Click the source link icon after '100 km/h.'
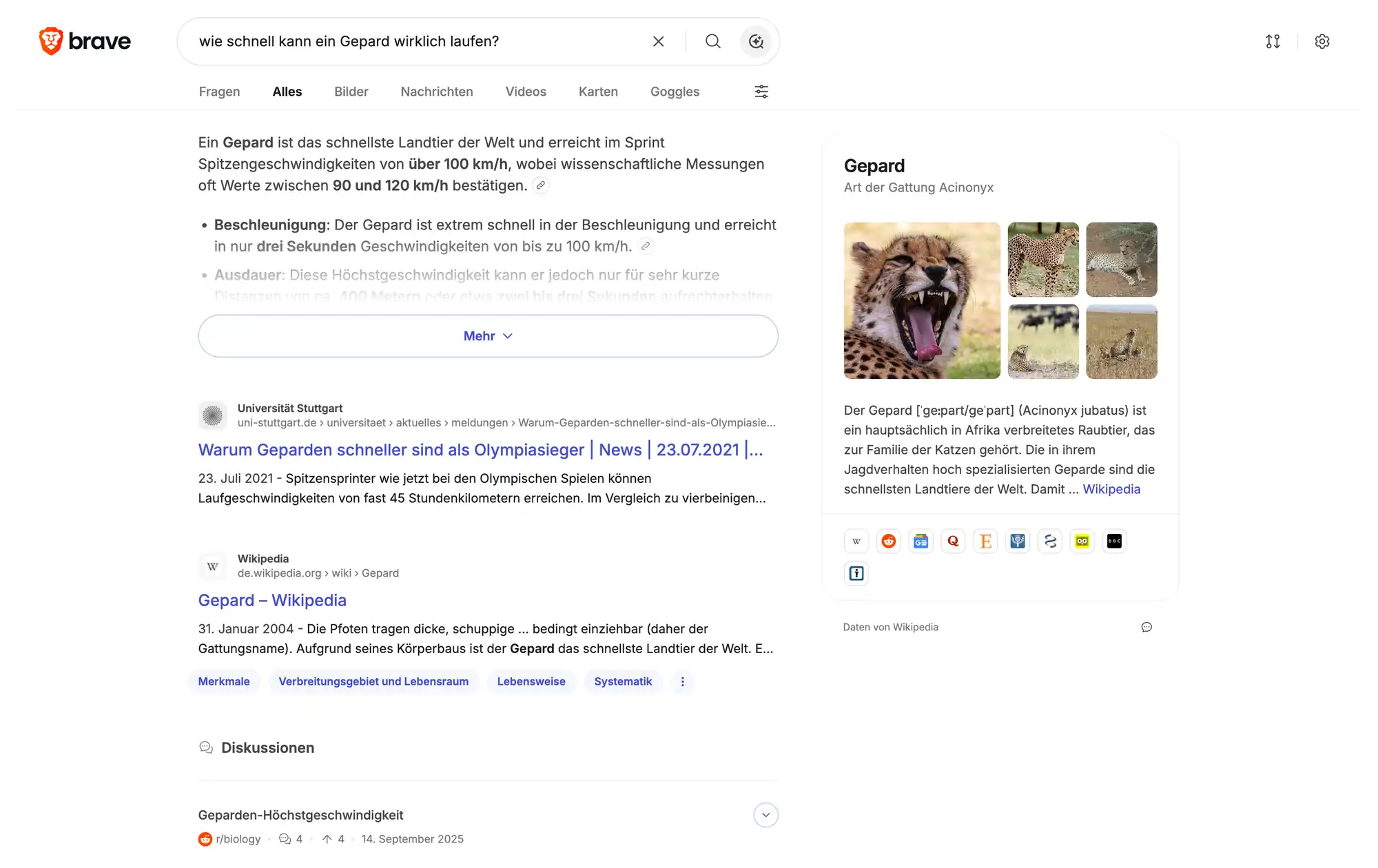This screenshot has height=868, width=1378. click(x=646, y=246)
